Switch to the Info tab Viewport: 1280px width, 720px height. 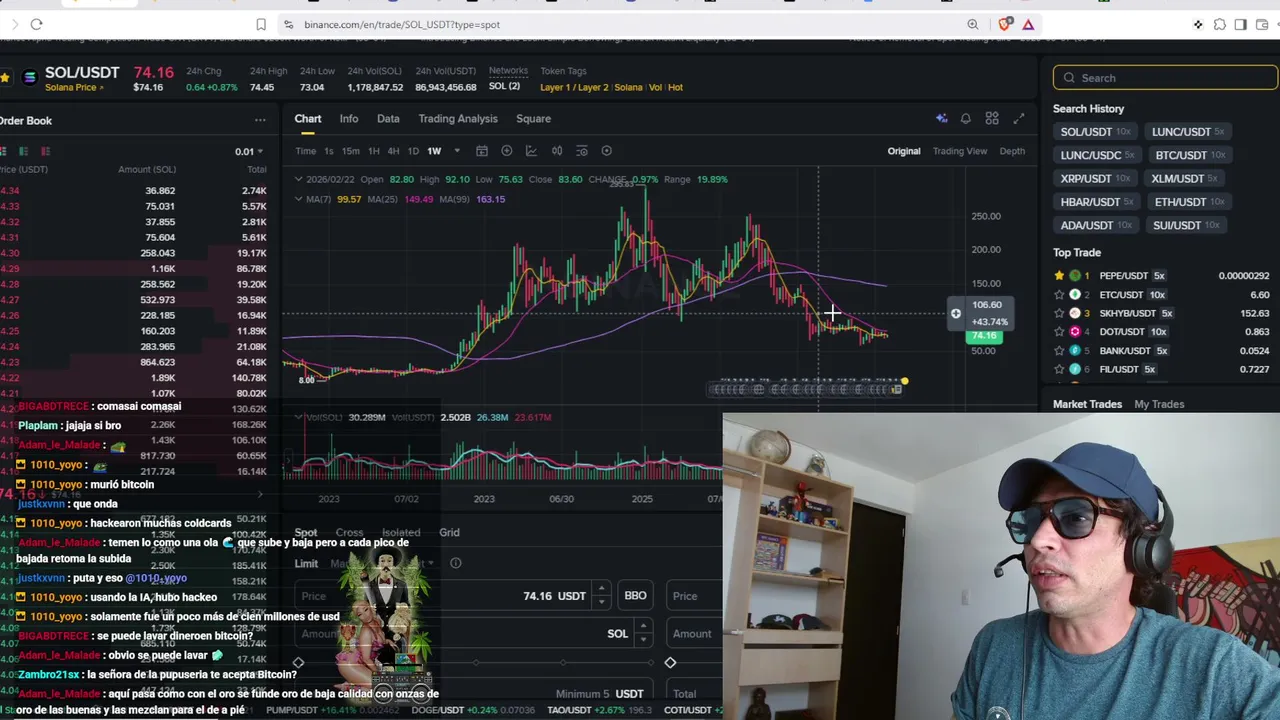[349, 118]
